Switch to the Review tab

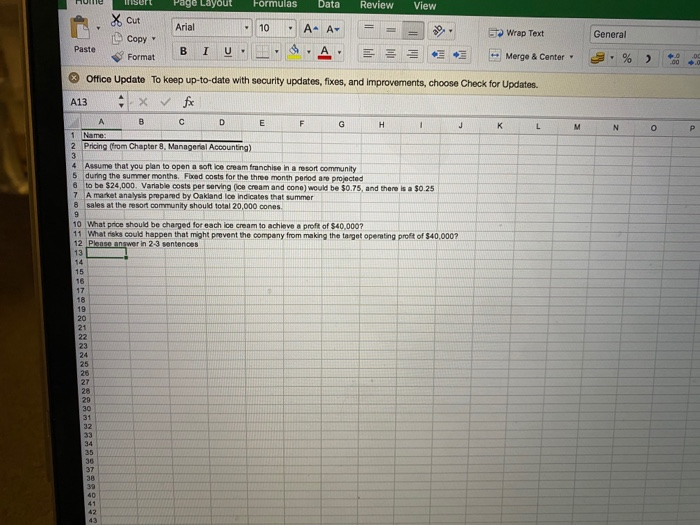click(376, 5)
